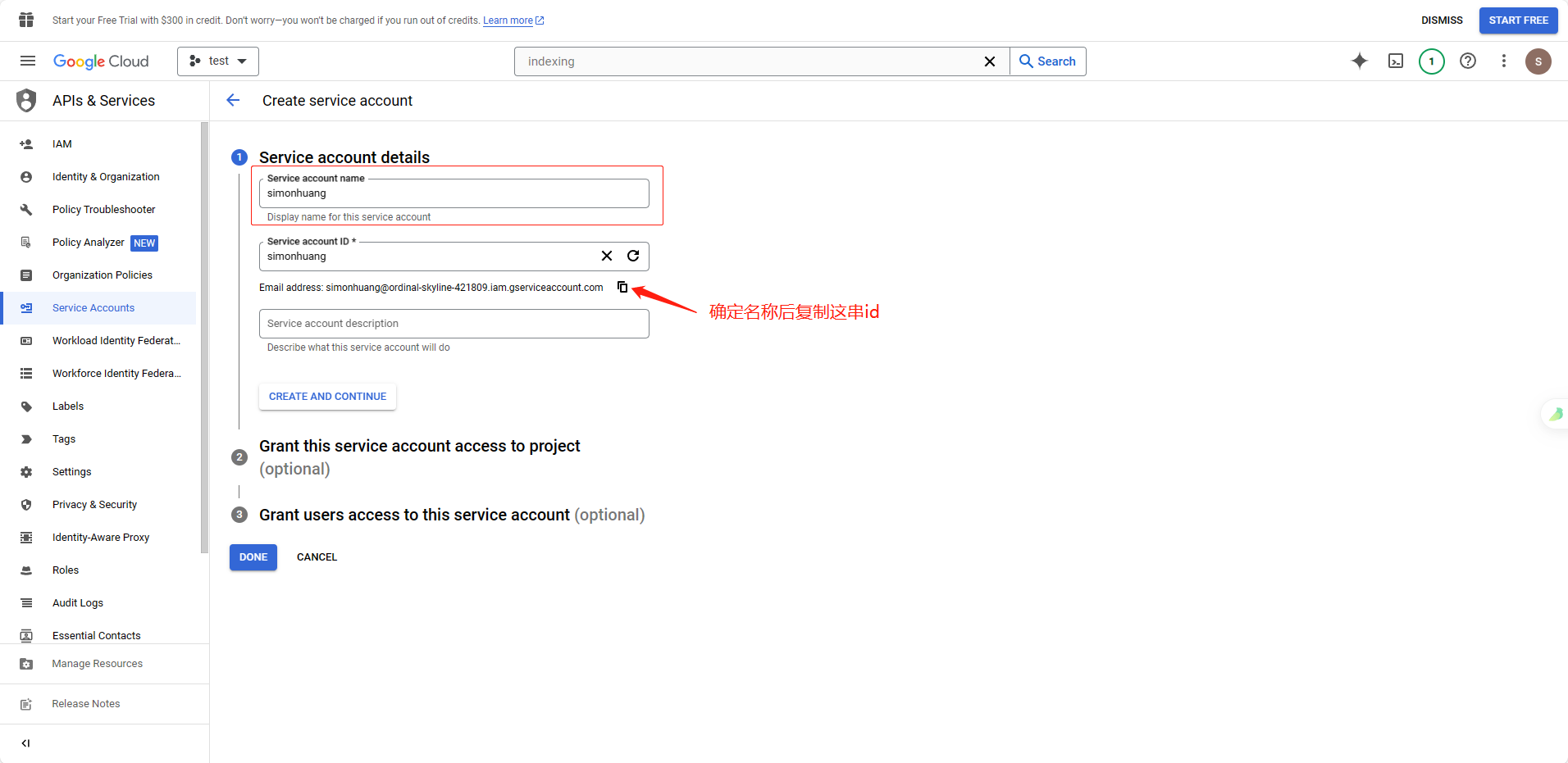Open Workload Identity Federation item

pyautogui.click(x=98, y=341)
